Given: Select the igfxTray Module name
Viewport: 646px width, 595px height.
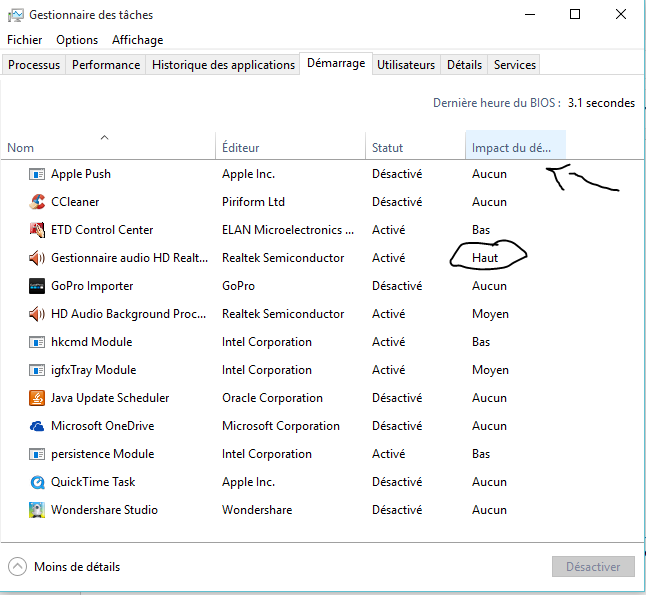Looking at the screenshot, I should [x=94, y=370].
